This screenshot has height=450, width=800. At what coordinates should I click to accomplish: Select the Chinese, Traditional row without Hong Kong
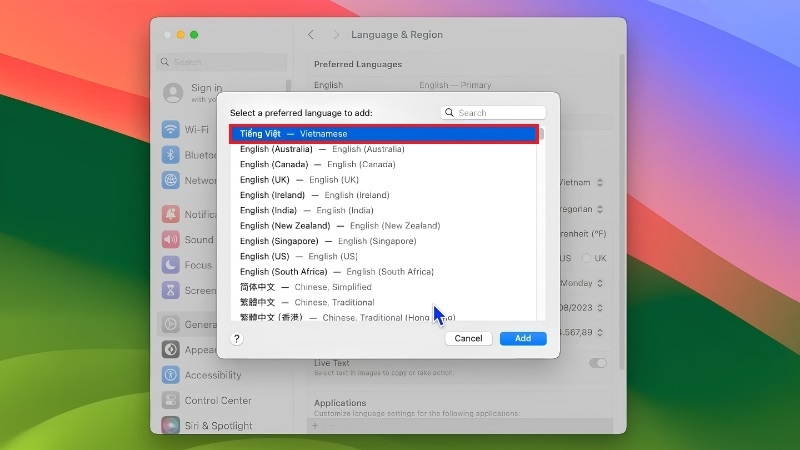point(384,302)
